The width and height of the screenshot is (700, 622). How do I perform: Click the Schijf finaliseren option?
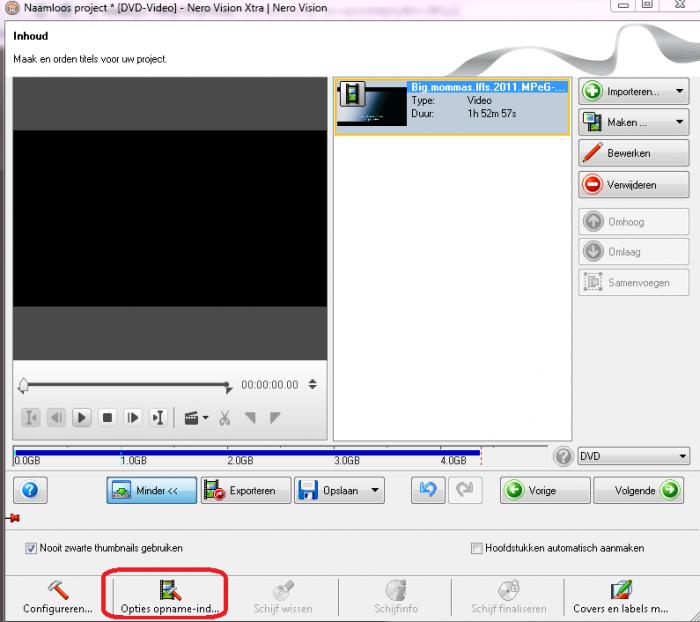click(x=508, y=597)
